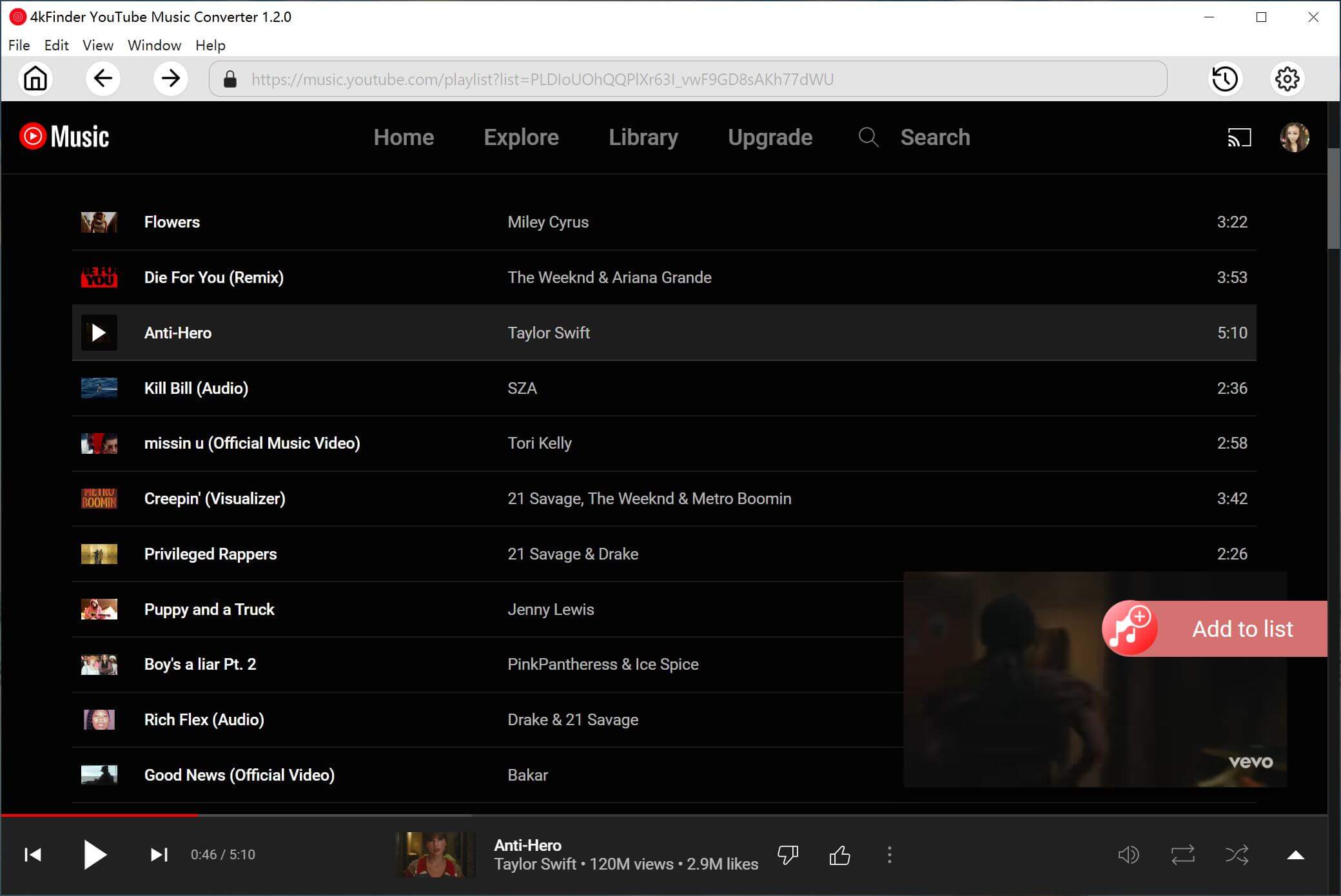The image size is (1341, 896).
Task: Click the settings gear icon
Action: pos(1286,78)
